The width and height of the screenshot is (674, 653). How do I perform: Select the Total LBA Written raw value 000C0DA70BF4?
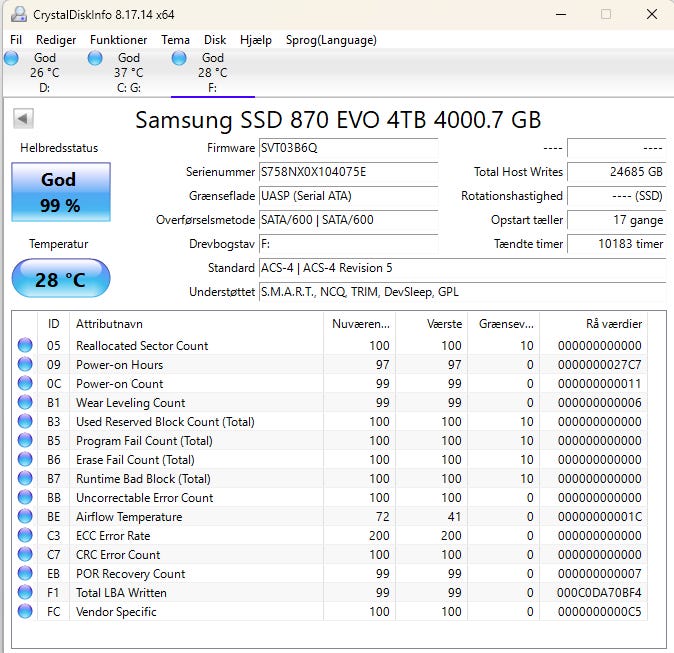coord(599,592)
